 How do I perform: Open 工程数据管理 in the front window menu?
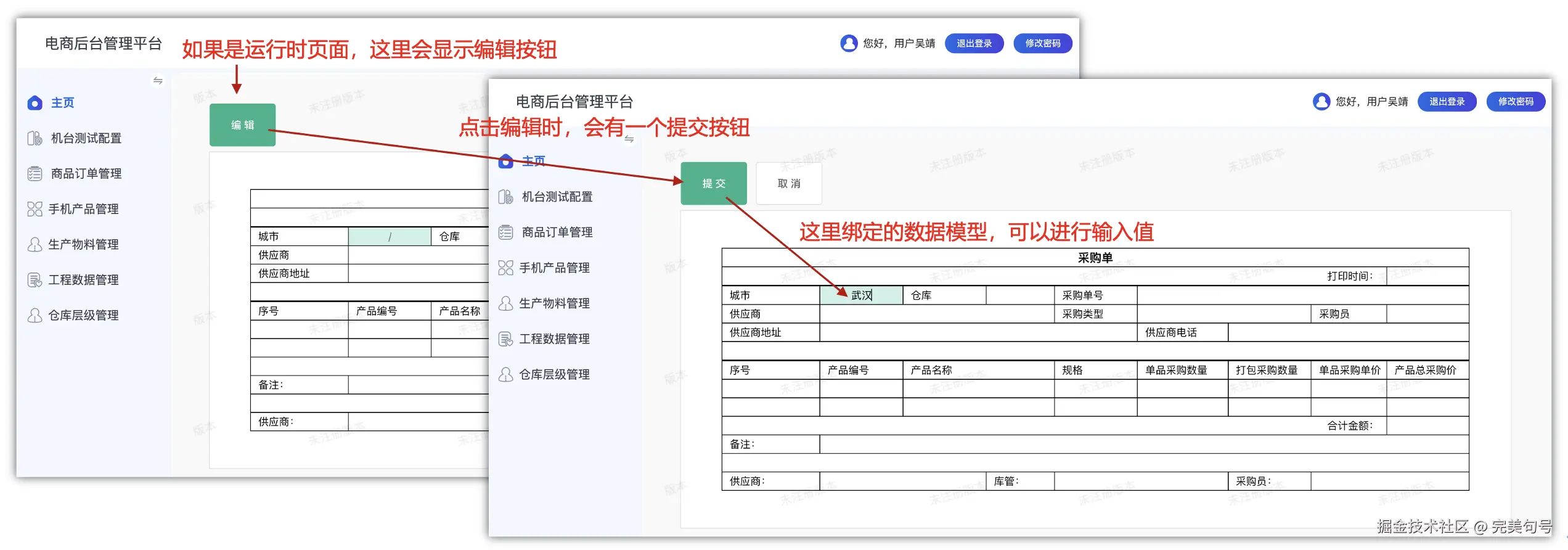(554, 339)
